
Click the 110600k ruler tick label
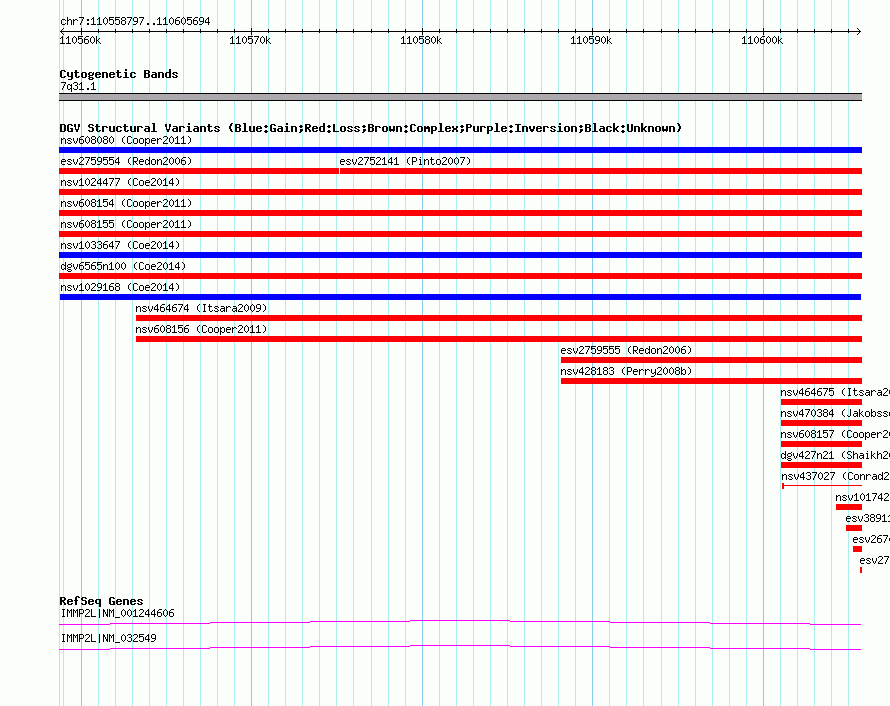(762, 40)
